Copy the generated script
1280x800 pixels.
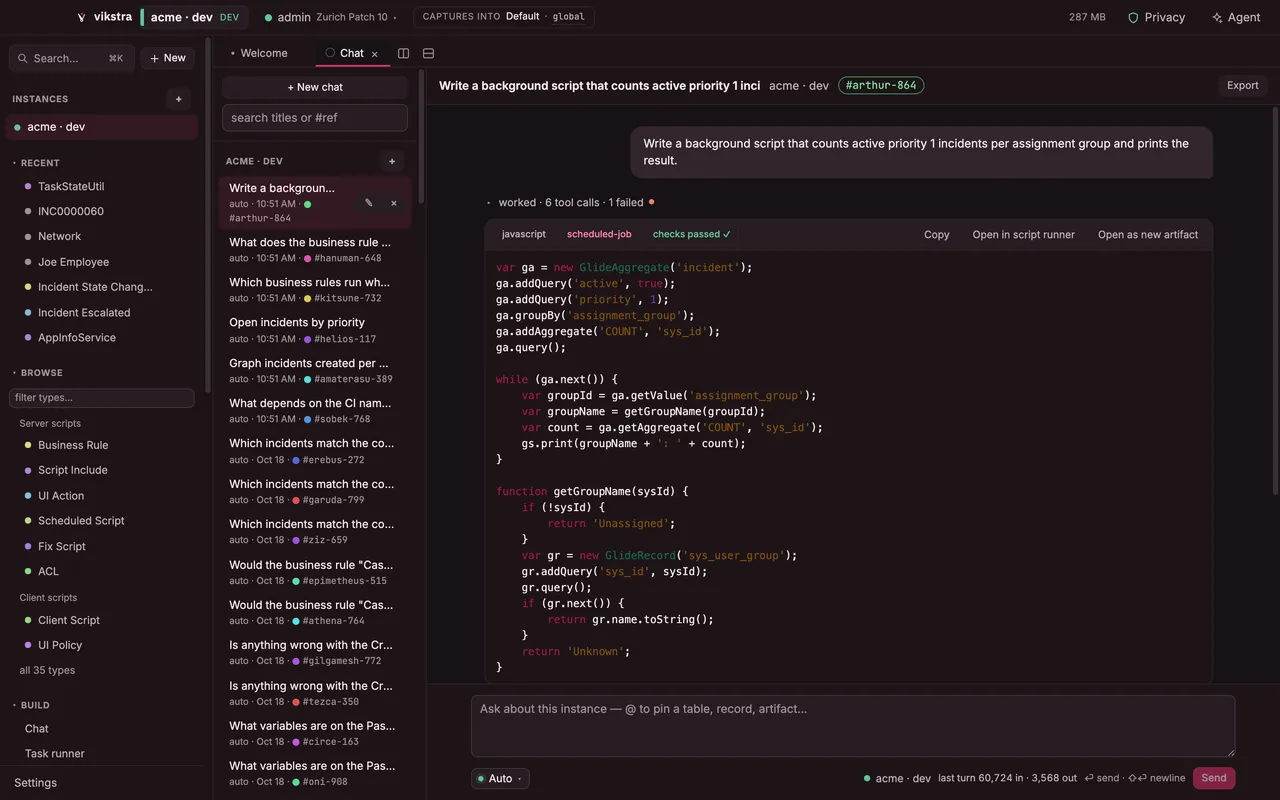937,234
